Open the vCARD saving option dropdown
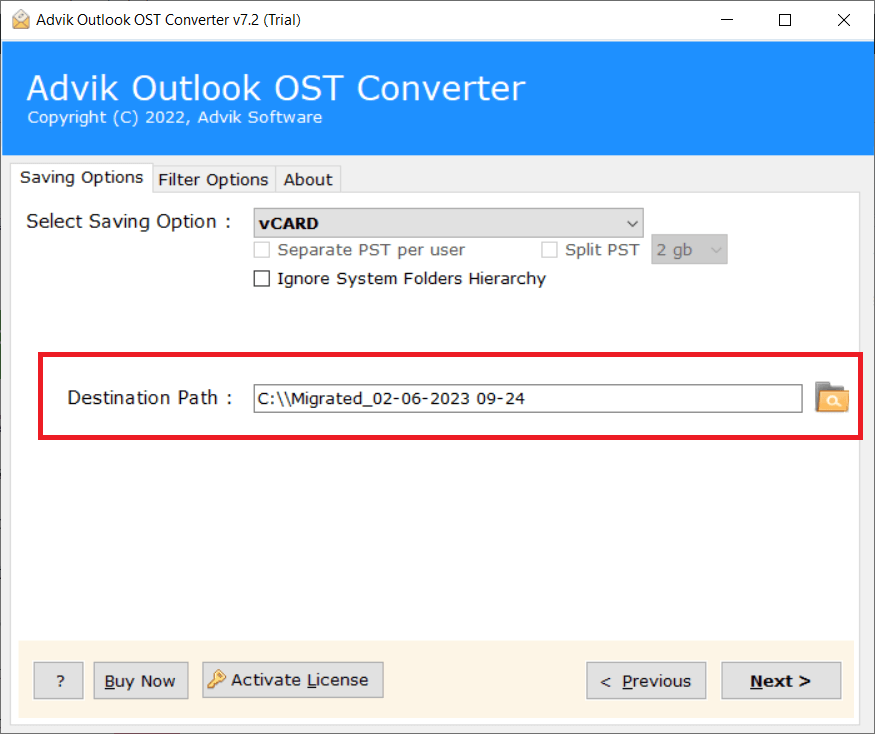Viewport: 875px width, 734px height. 448,223
